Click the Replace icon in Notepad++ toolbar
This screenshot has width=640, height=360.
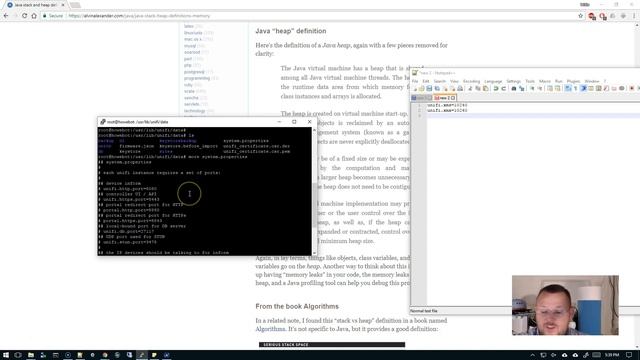tap(521, 89)
